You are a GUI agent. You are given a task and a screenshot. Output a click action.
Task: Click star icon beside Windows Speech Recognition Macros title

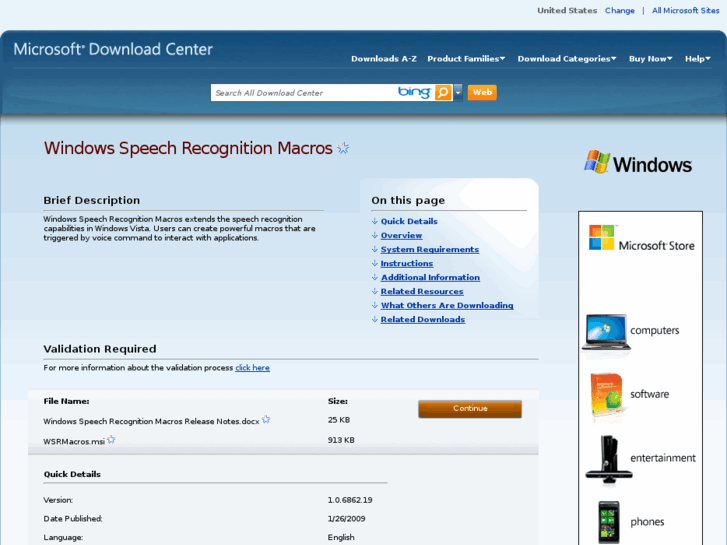point(343,148)
